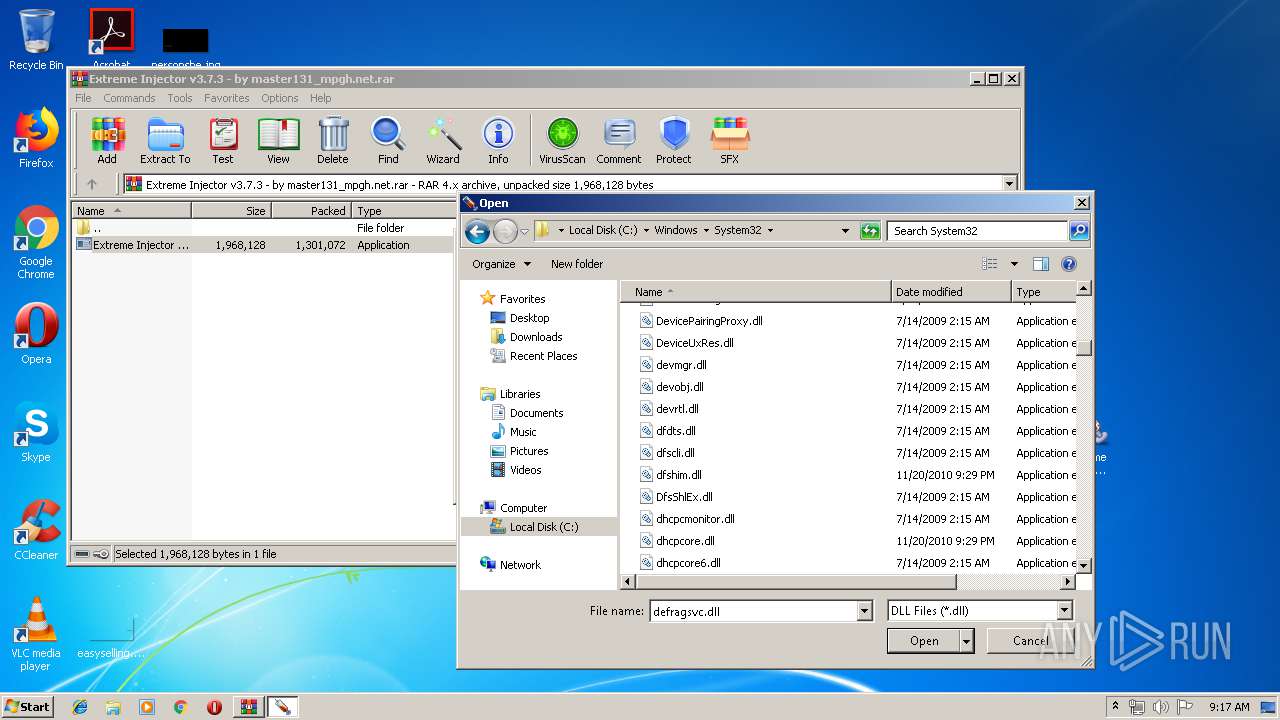
Task: Click the Open button's split arrow
Action: 967,641
